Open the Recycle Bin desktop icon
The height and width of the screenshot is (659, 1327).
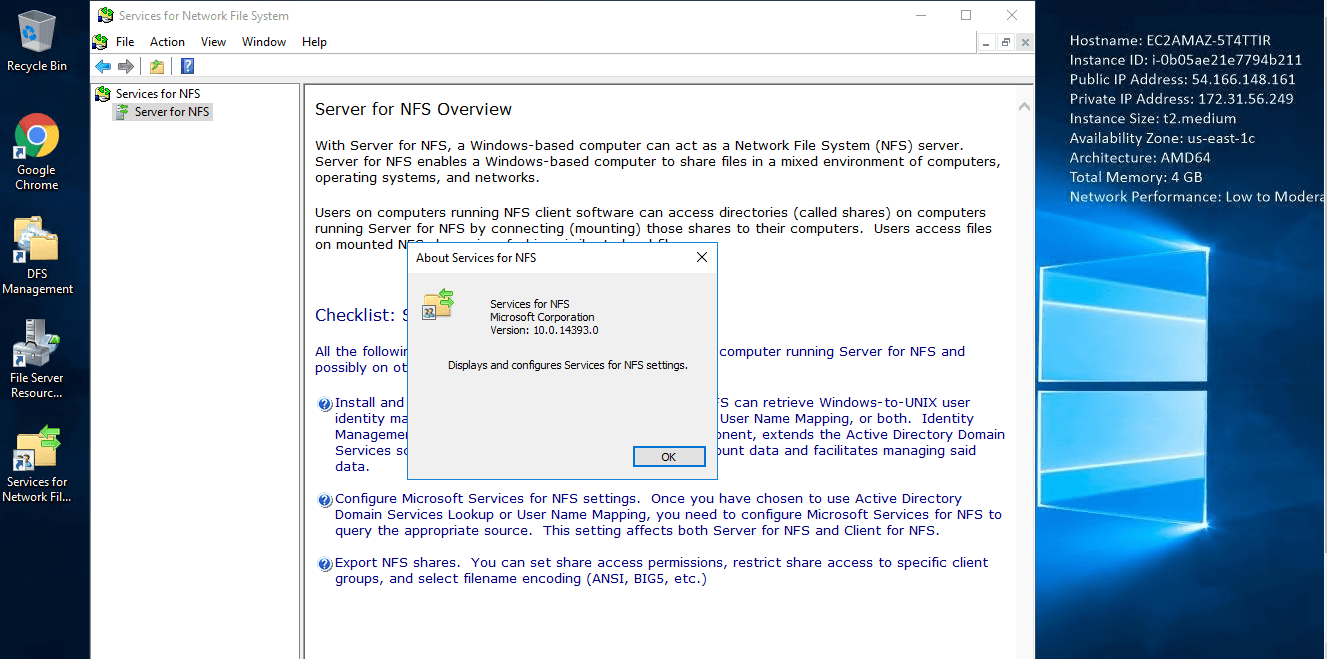[37, 41]
